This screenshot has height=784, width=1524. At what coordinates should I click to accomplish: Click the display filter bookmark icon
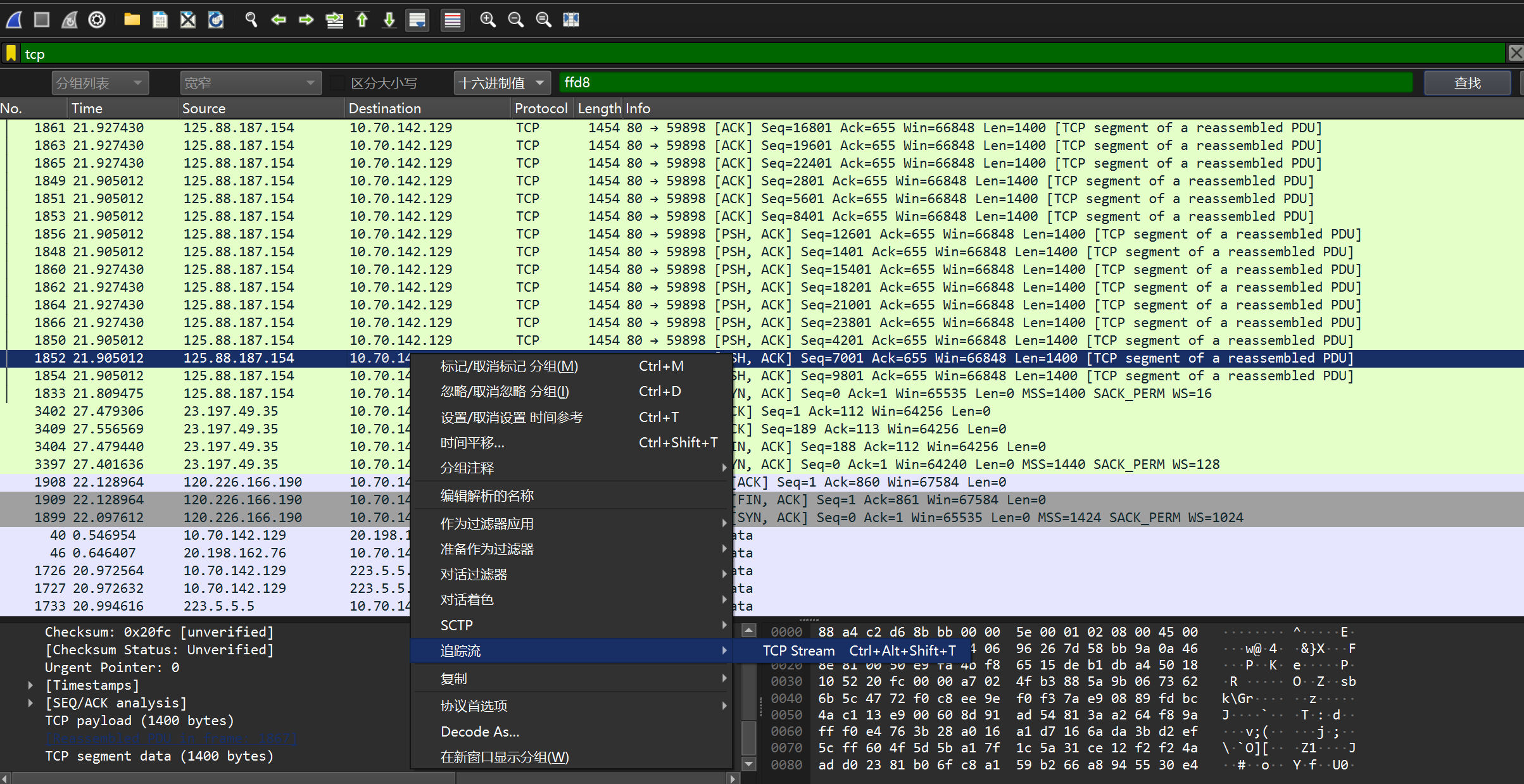pos(11,54)
